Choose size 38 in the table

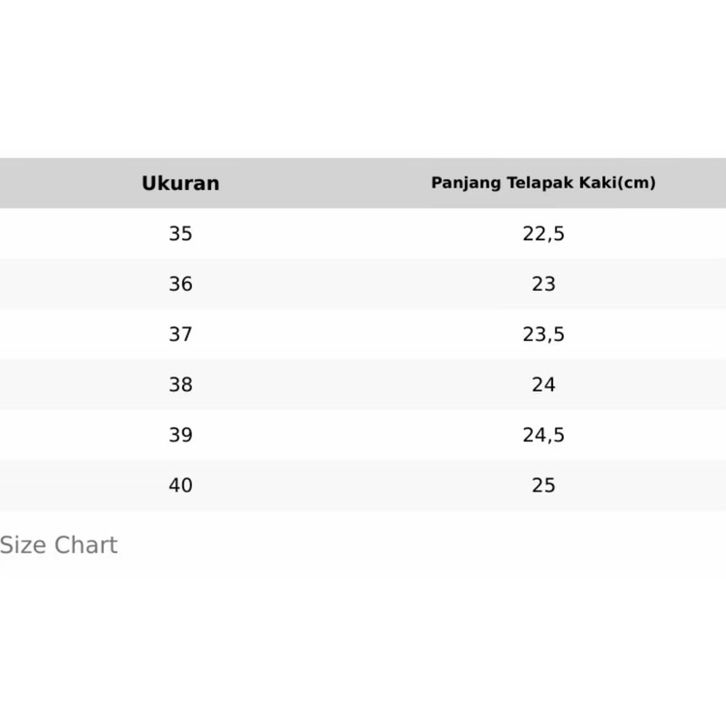pos(180,385)
